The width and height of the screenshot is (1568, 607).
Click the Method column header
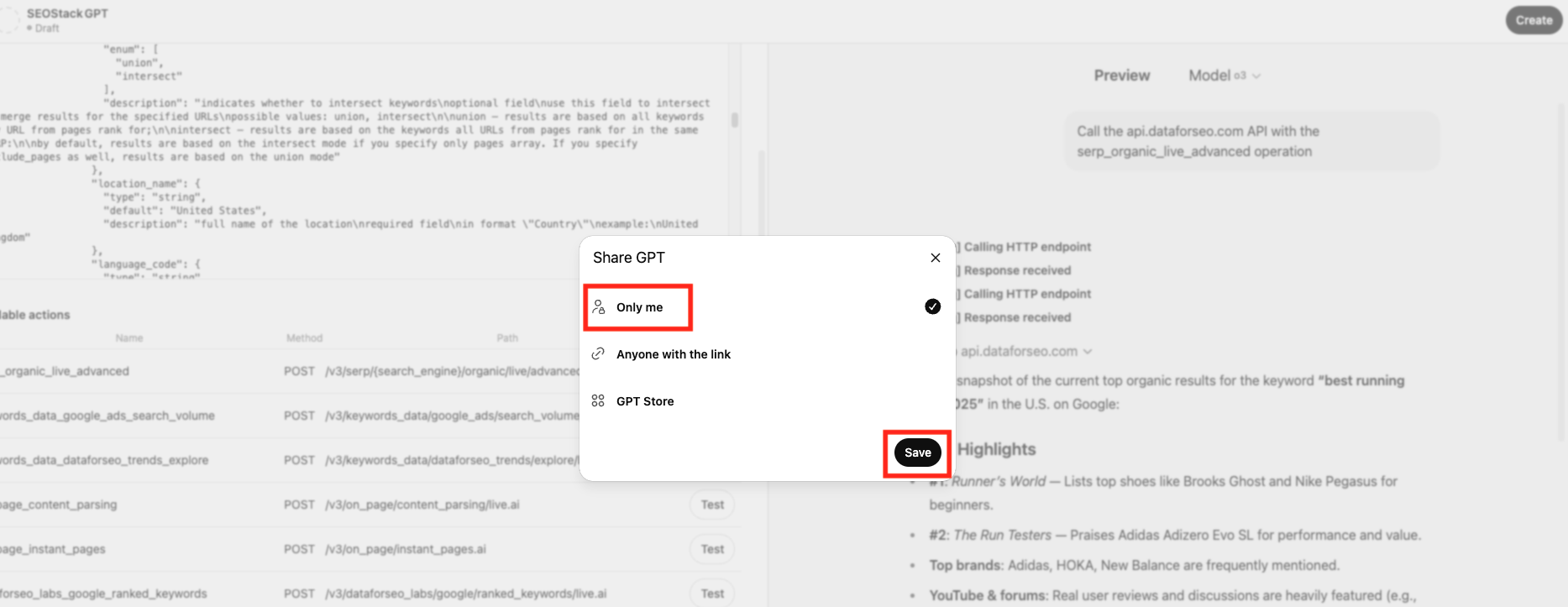304,338
